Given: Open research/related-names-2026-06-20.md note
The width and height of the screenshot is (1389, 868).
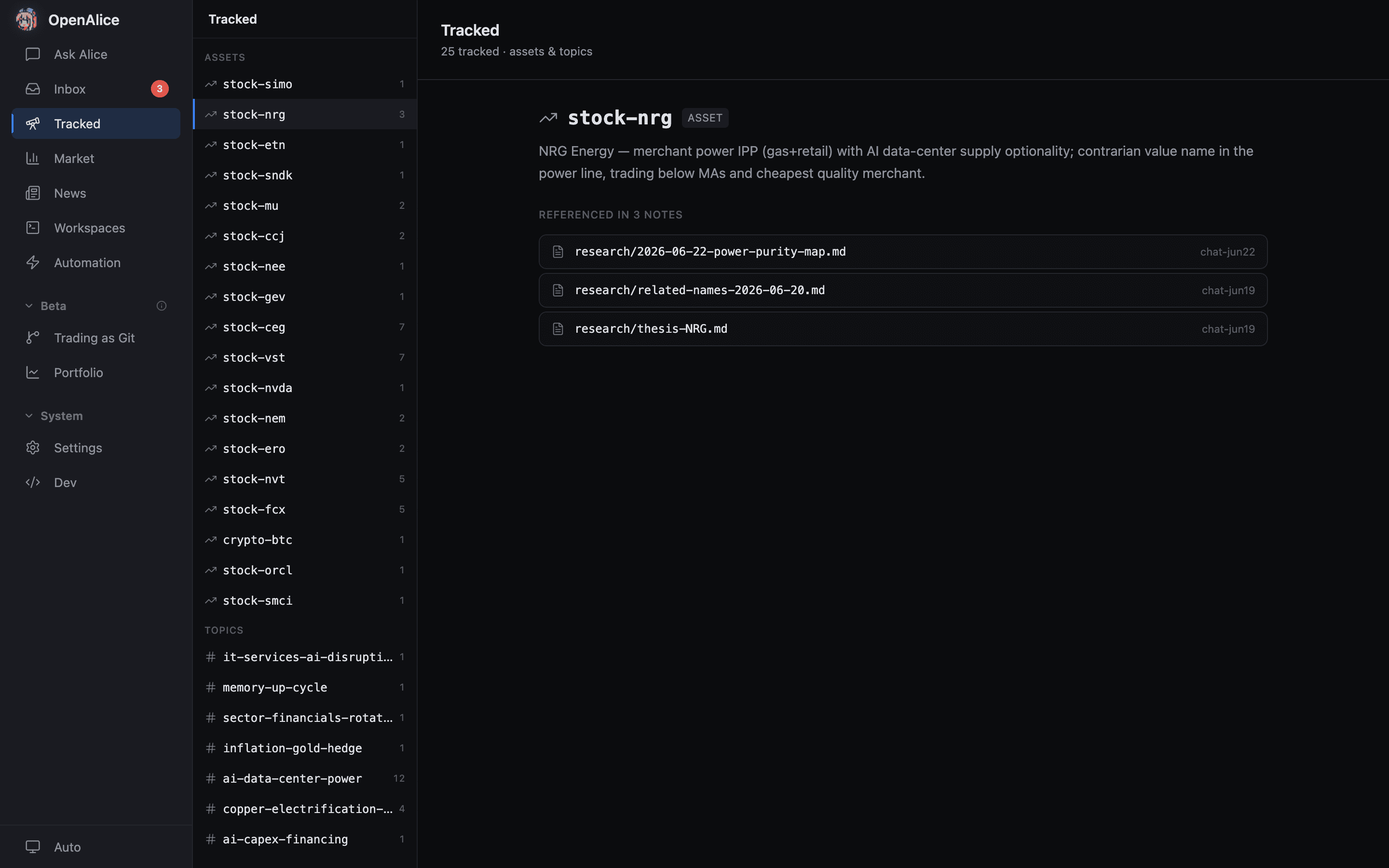Looking at the screenshot, I should pos(903,290).
